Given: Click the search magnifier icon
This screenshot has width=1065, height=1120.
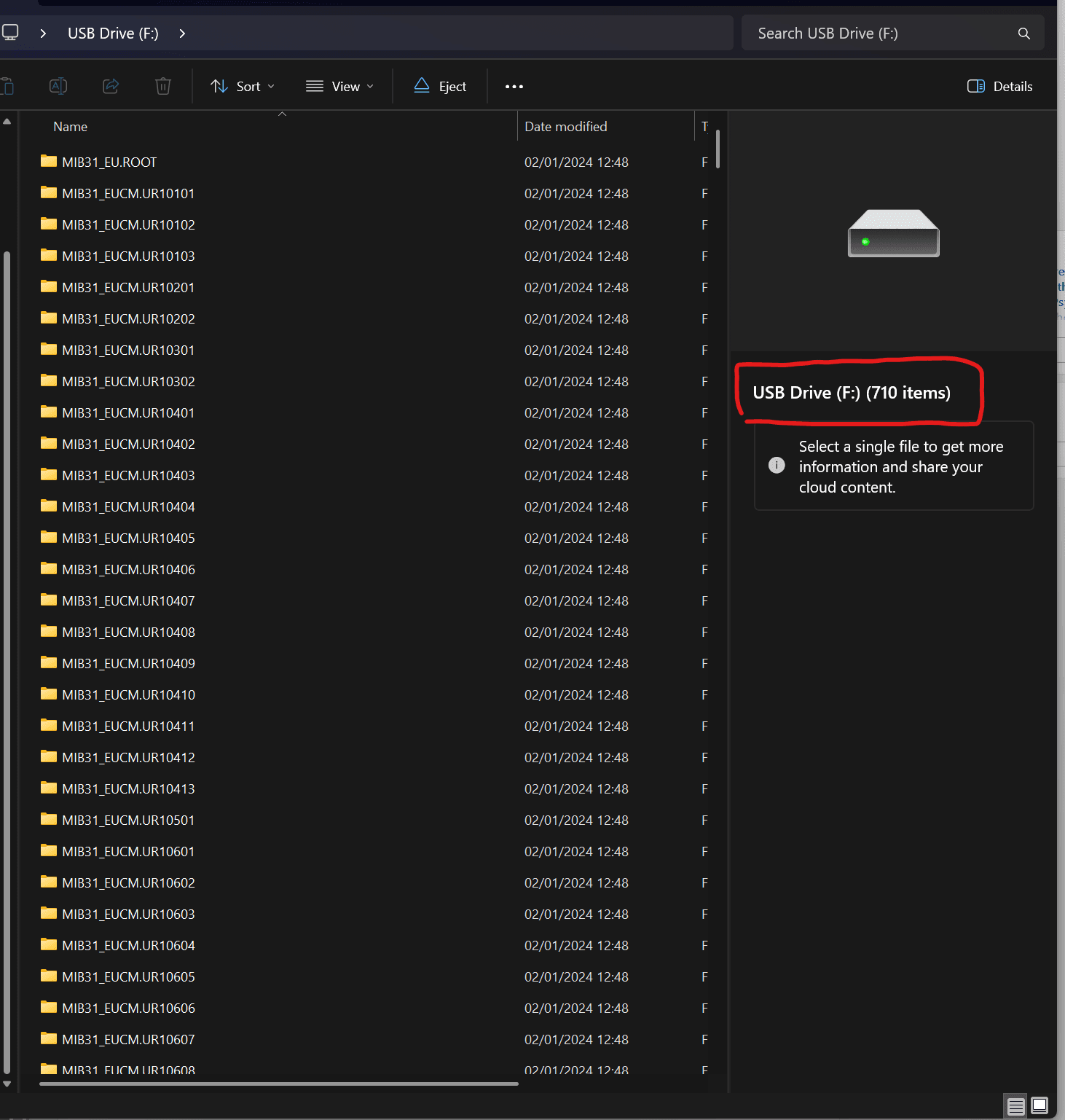Looking at the screenshot, I should click(x=1024, y=34).
